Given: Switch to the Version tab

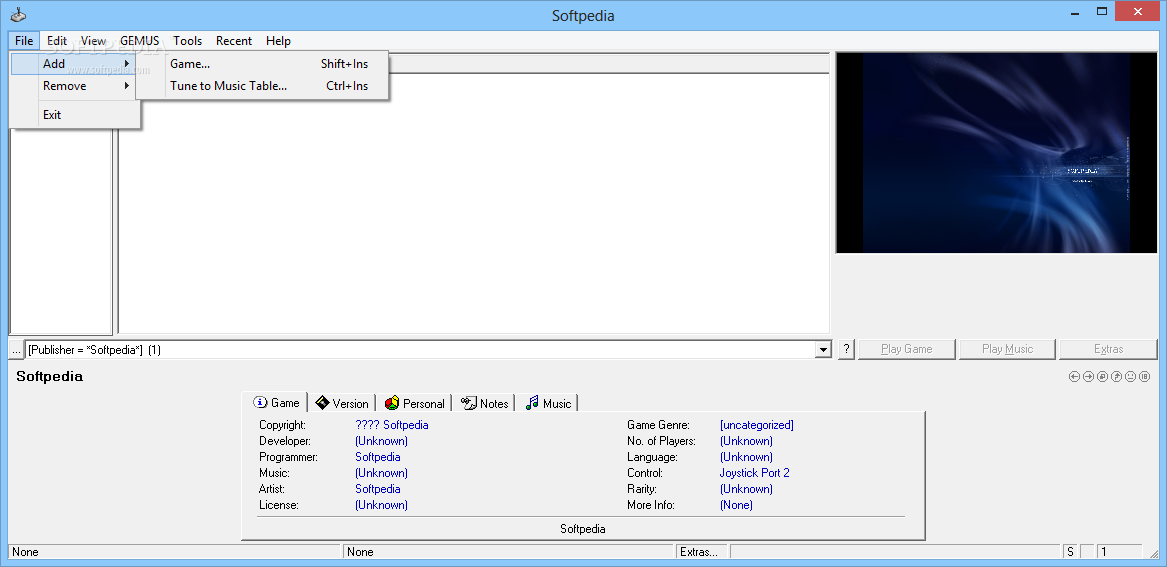Looking at the screenshot, I should pos(342,403).
